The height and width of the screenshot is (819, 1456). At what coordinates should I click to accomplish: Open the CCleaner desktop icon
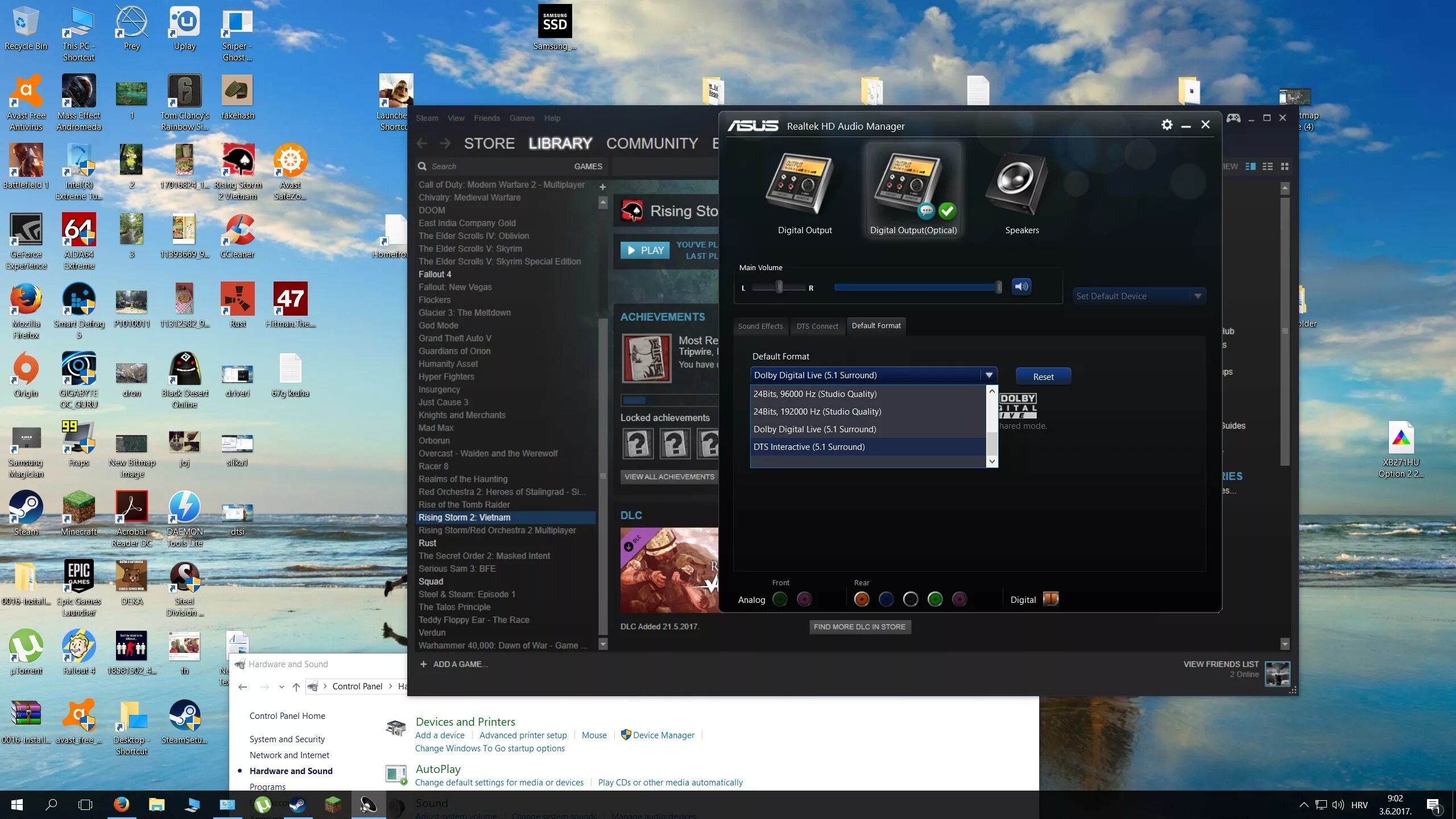tap(237, 236)
